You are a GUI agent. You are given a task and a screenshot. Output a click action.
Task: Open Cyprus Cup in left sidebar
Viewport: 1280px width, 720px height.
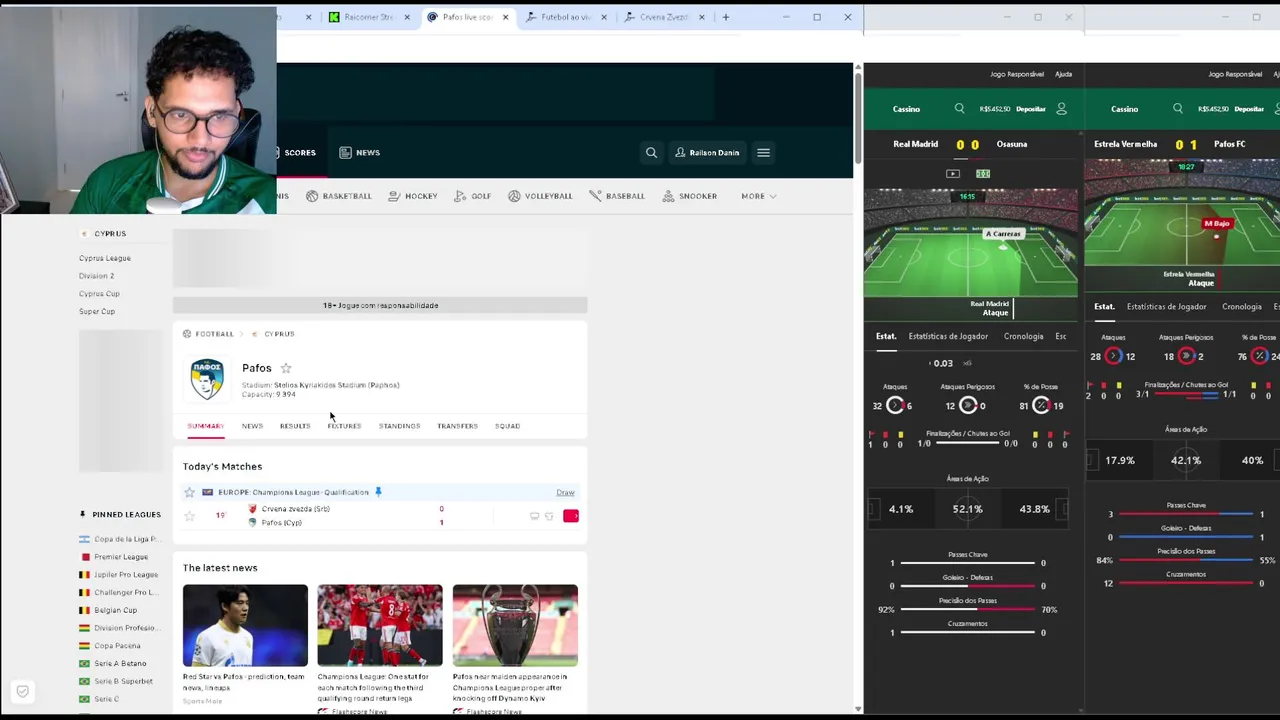click(99, 294)
